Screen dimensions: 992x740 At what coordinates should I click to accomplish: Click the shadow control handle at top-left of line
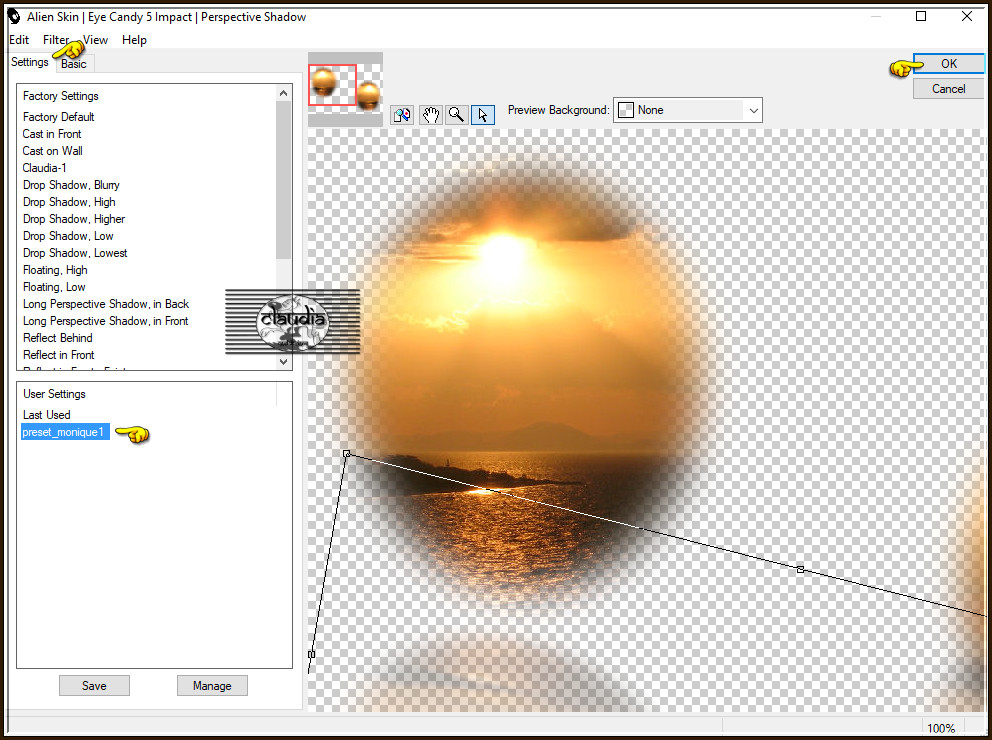click(347, 453)
